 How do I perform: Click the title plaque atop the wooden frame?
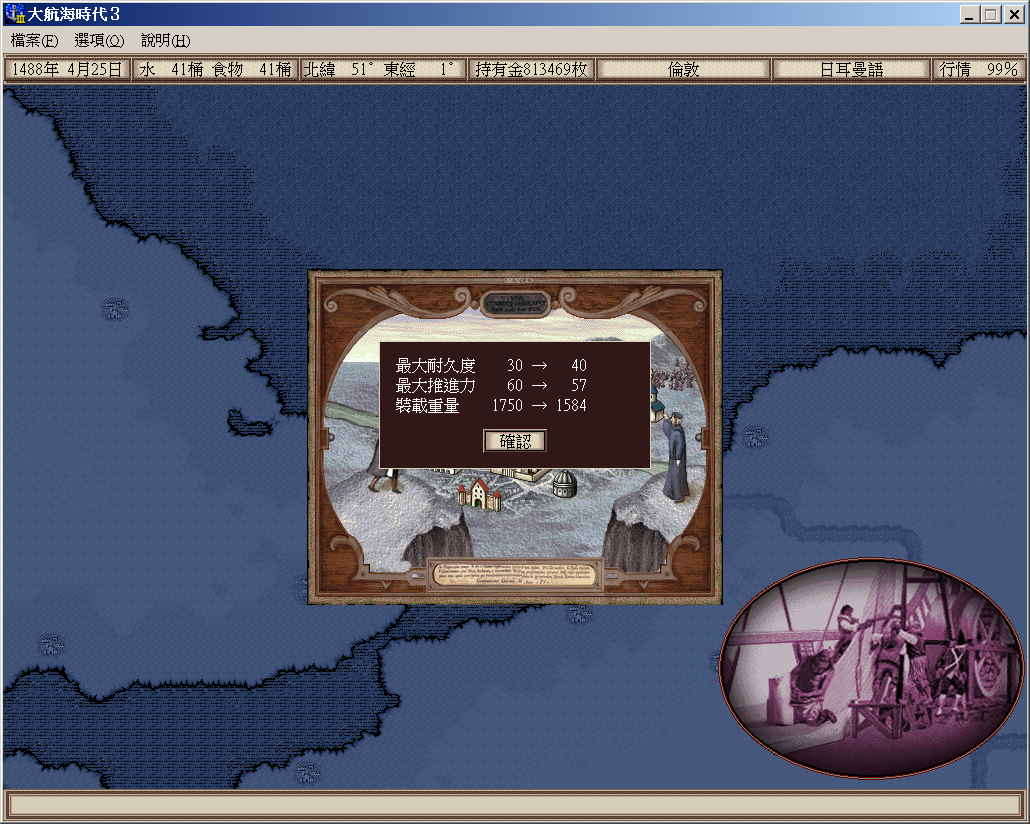[514, 302]
